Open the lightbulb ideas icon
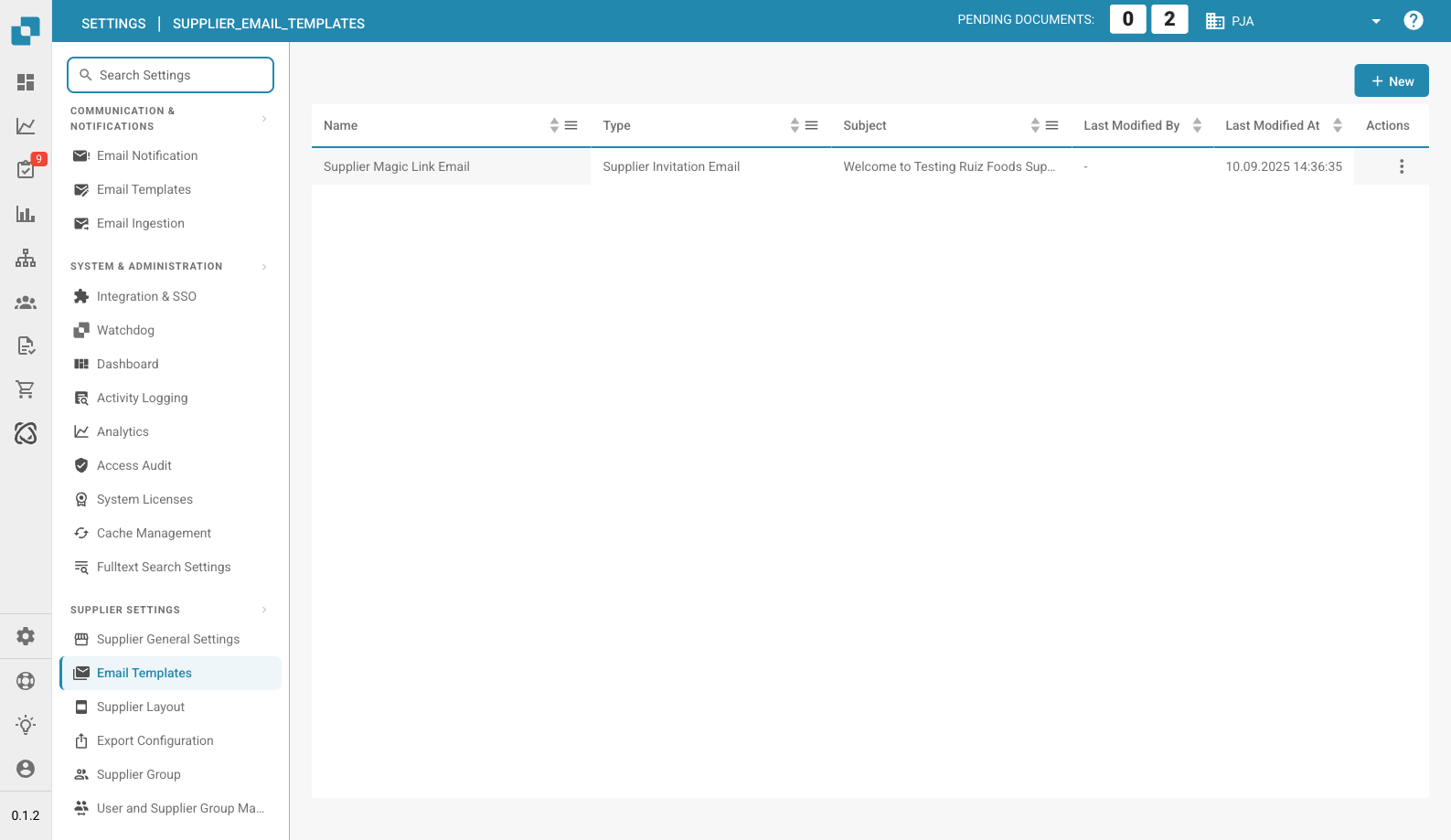The image size is (1451, 840). pos(26,725)
